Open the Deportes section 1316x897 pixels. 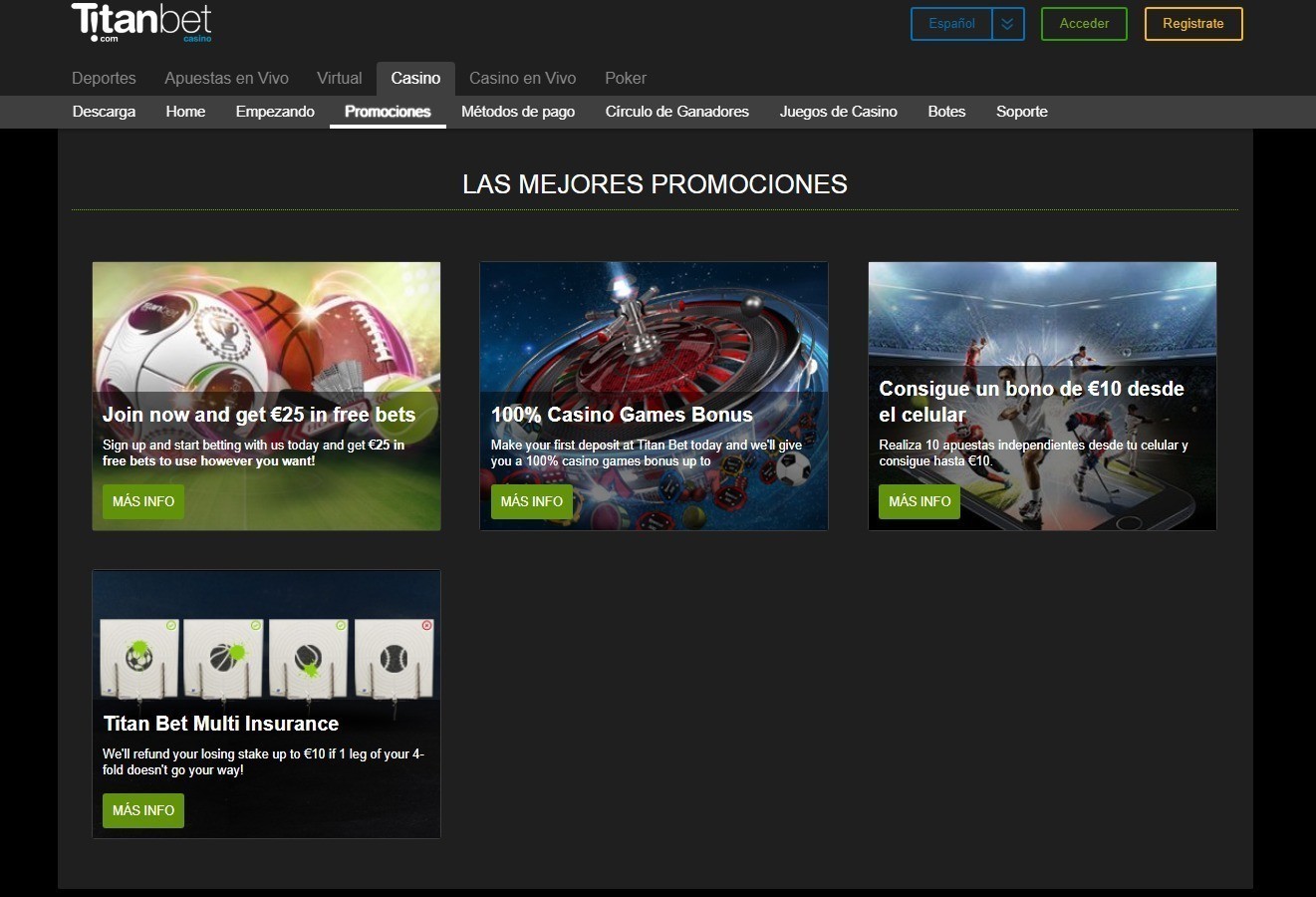point(104,78)
